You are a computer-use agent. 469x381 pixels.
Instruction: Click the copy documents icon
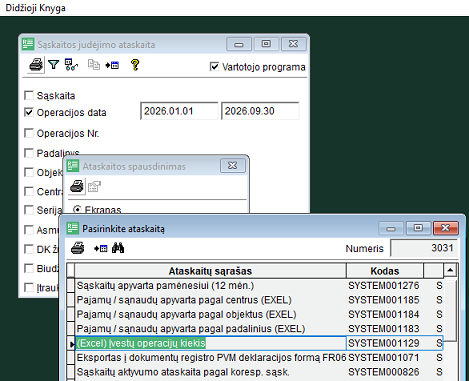pyautogui.click(x=94, y=65)
